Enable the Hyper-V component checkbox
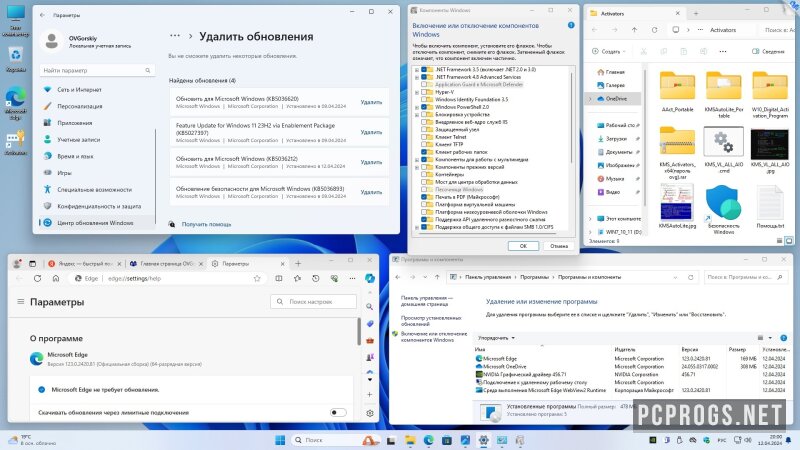800x450 pixels. click(x=423, y=92)
